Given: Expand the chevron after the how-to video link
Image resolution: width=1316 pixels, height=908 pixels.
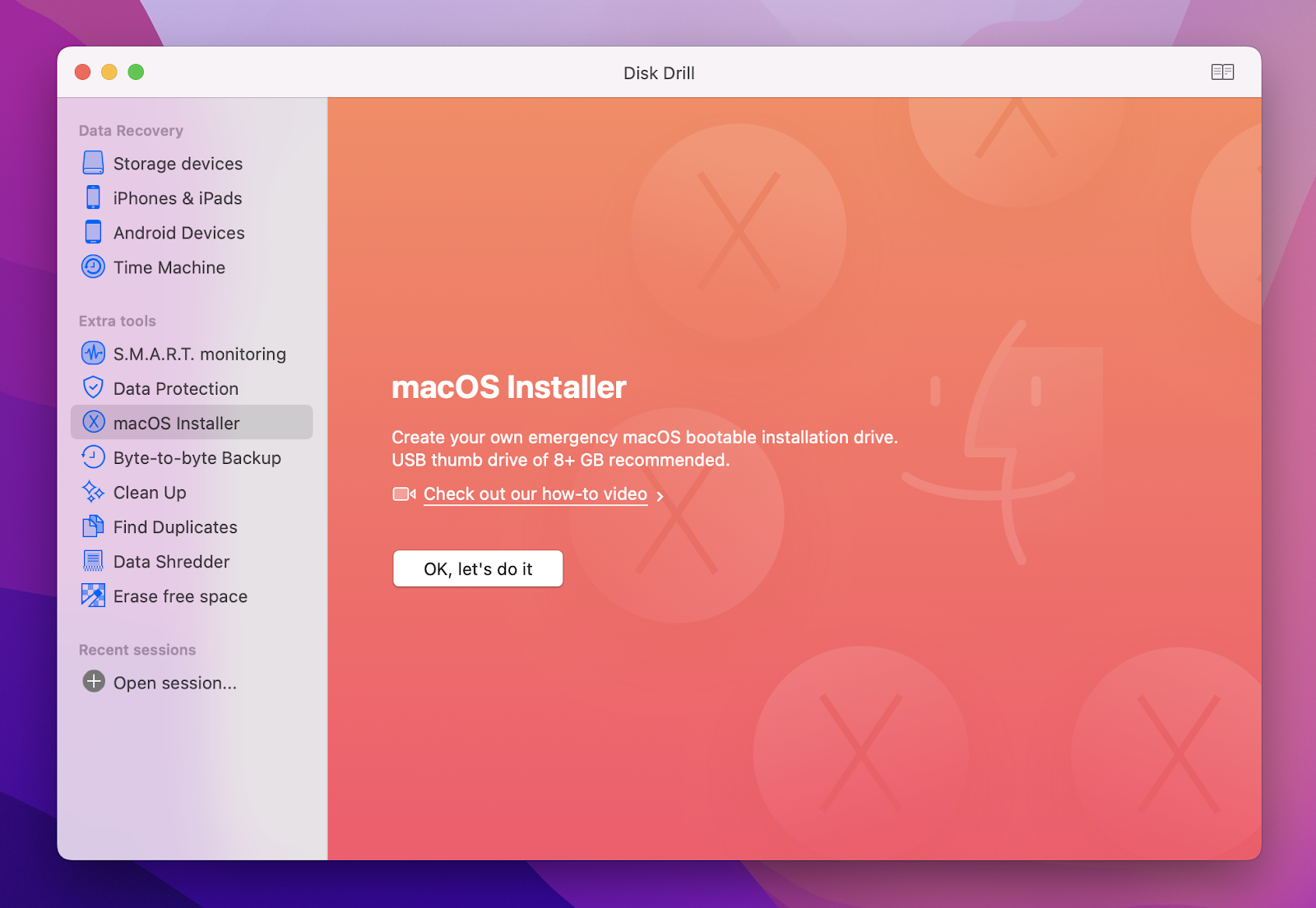Looking at the screenshot, I should (x=660, y=495).
